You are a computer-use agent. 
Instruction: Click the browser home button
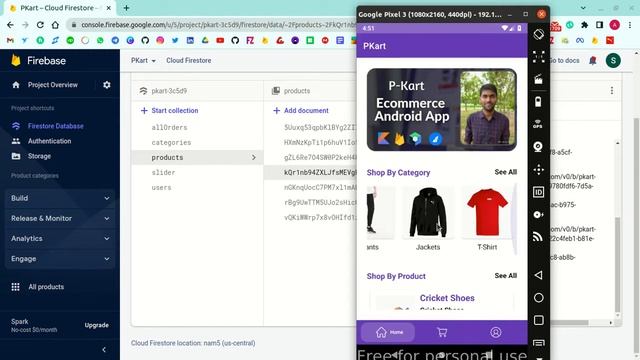(x=55, y=25)
